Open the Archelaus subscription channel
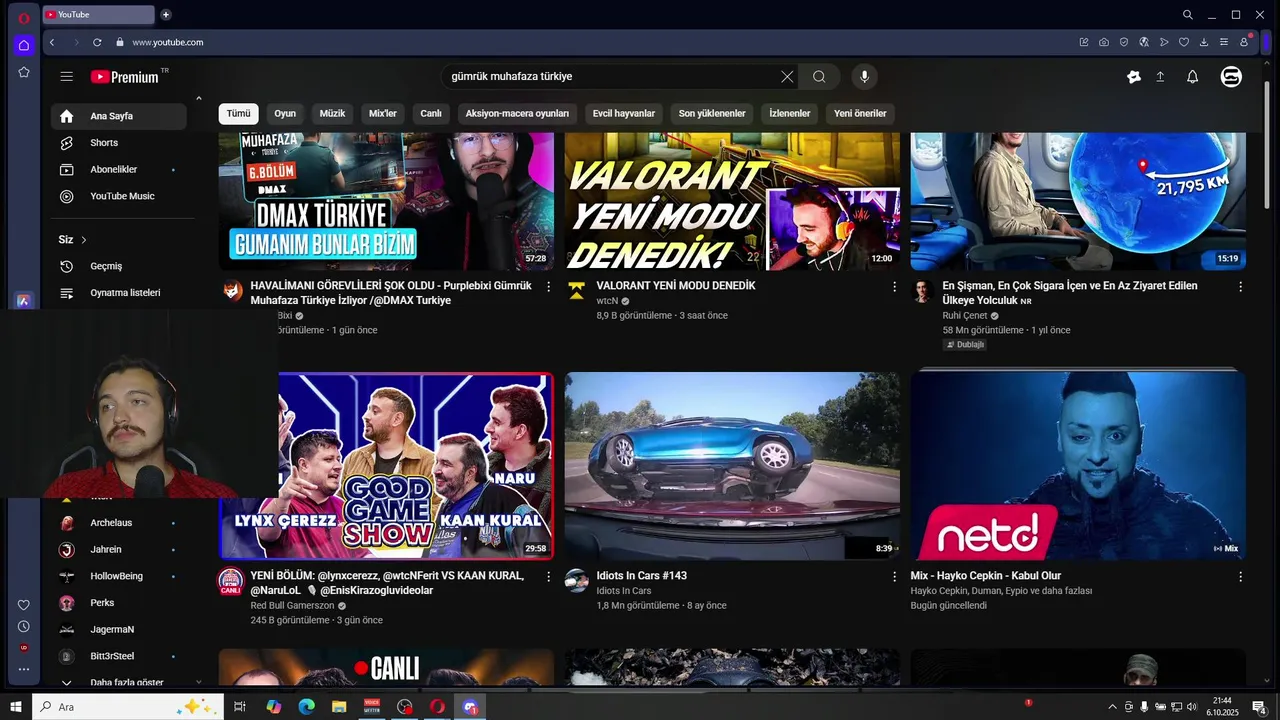The width and height of the screenshot is (1280, 720). pos(119,523)
